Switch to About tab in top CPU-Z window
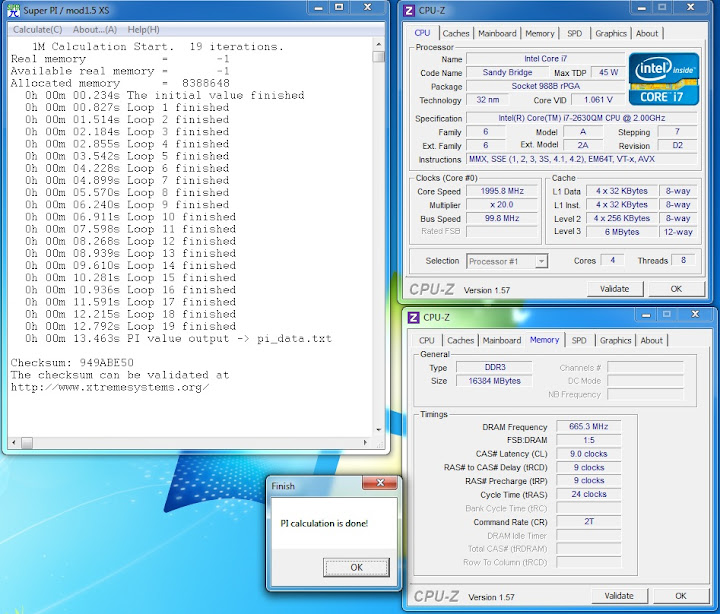720x614 pixels. (x=647, y=34)
